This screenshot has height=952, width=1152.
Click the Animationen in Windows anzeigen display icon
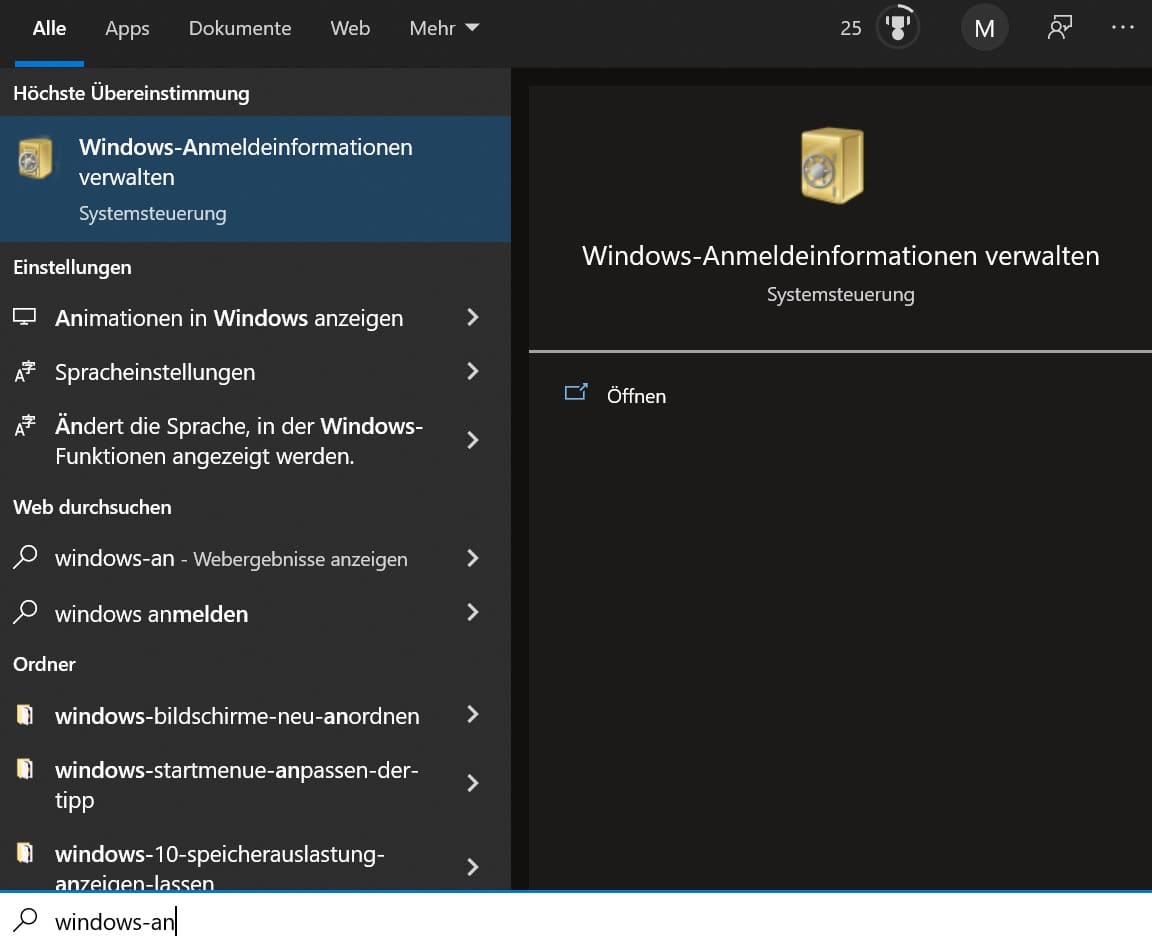coord(27,318)
